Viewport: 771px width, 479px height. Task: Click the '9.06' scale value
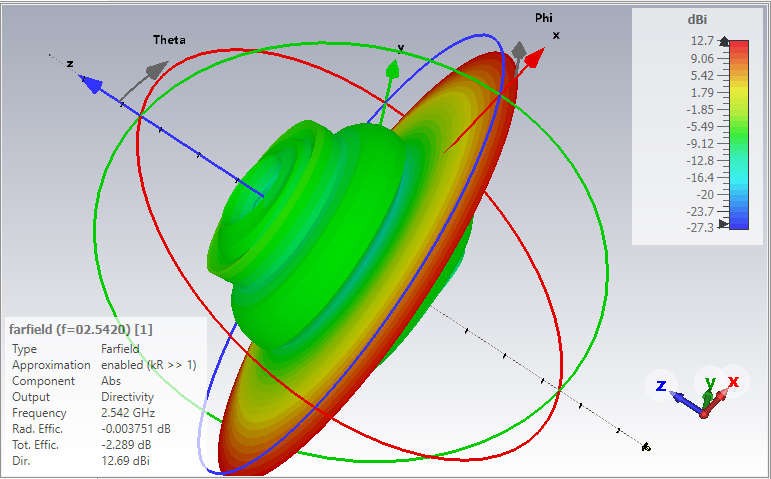coord(702,59)
